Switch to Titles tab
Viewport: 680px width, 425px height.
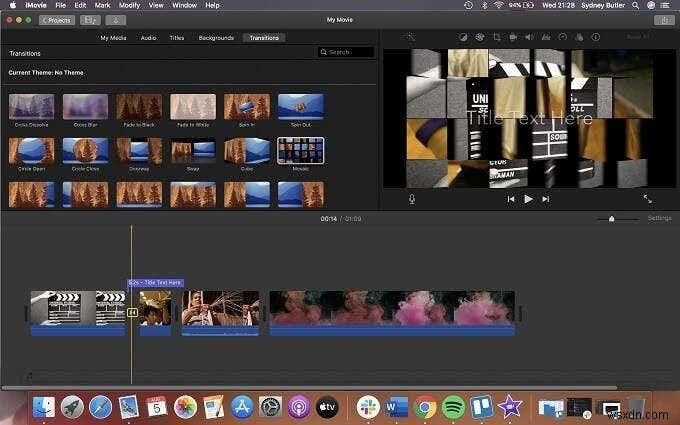pyautogui.click(x=177, y=38)
